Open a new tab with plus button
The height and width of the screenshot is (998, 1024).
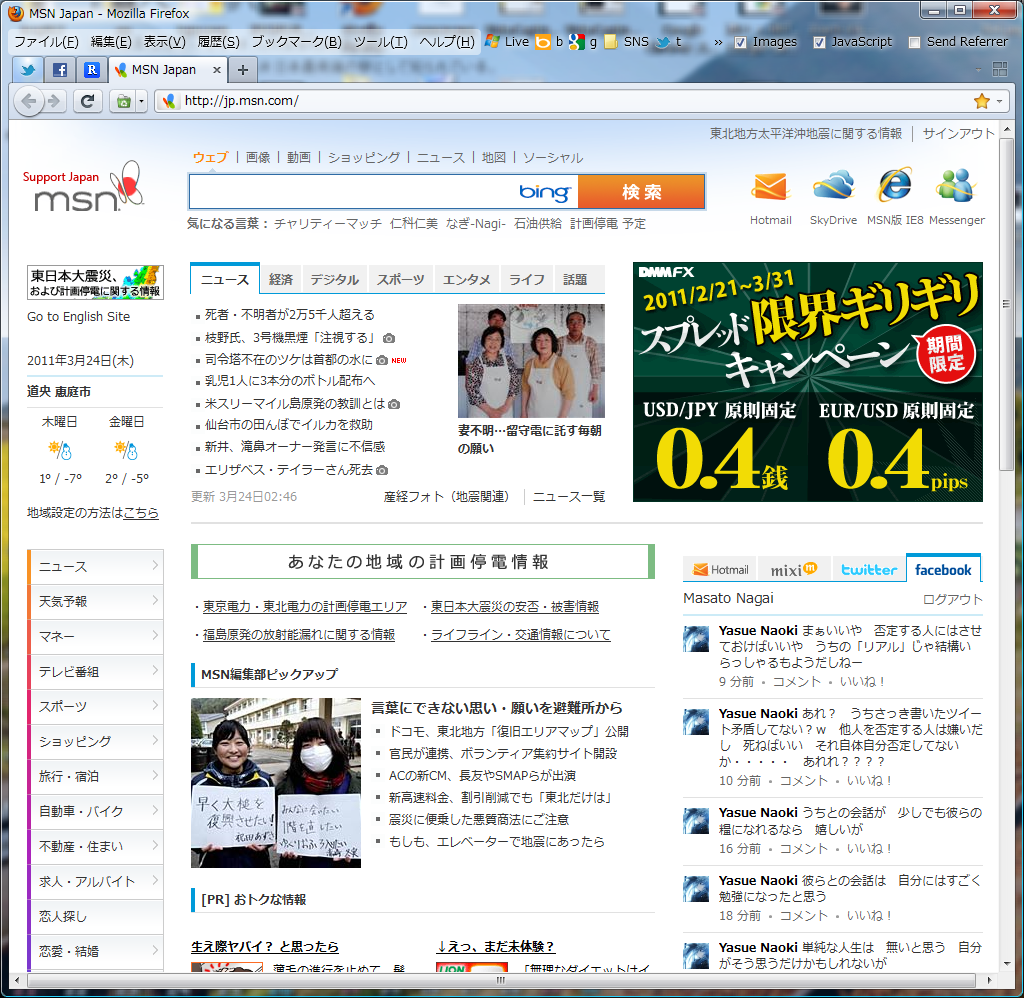click(242, 70)
